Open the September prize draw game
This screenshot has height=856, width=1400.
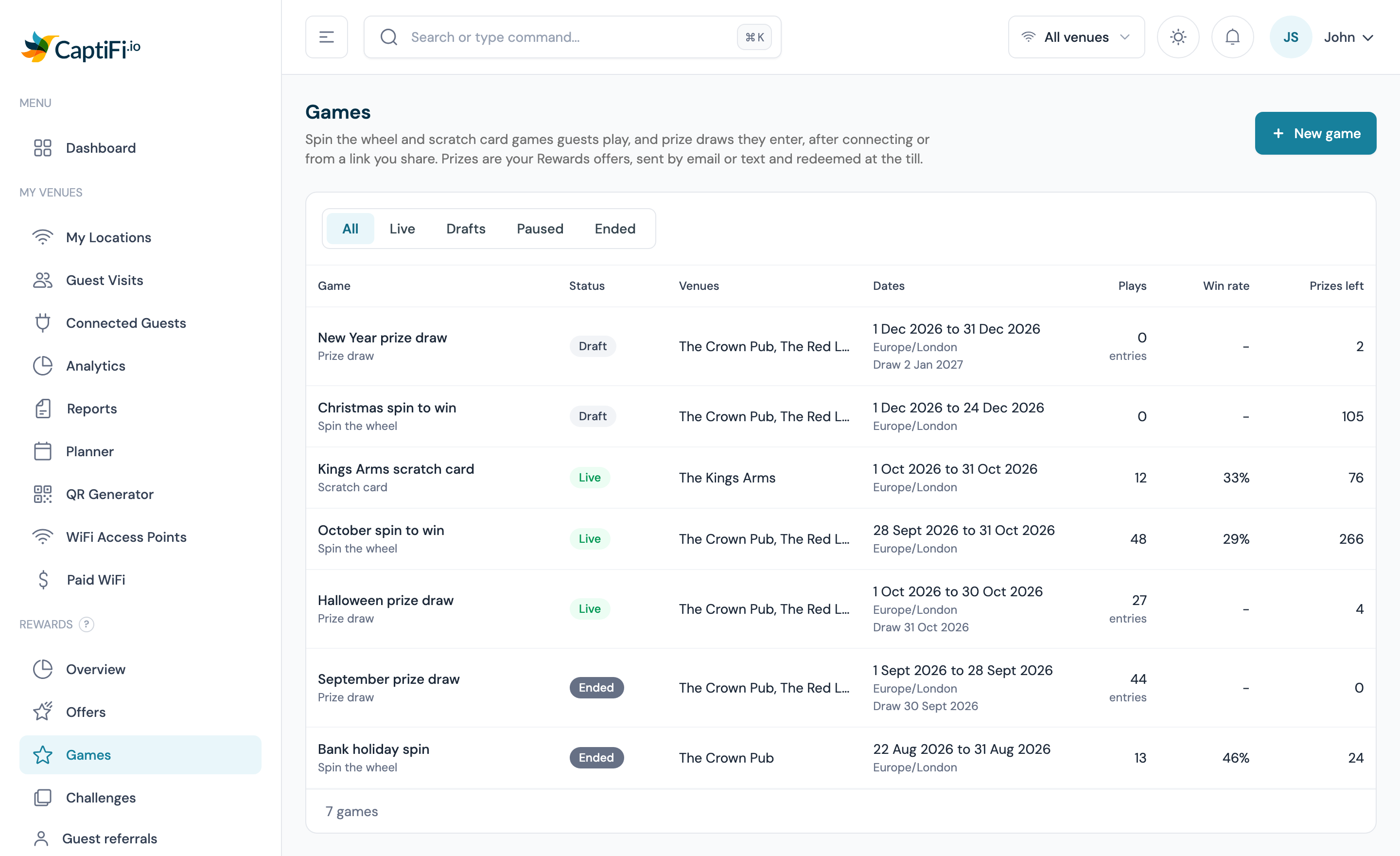[388, 679]
